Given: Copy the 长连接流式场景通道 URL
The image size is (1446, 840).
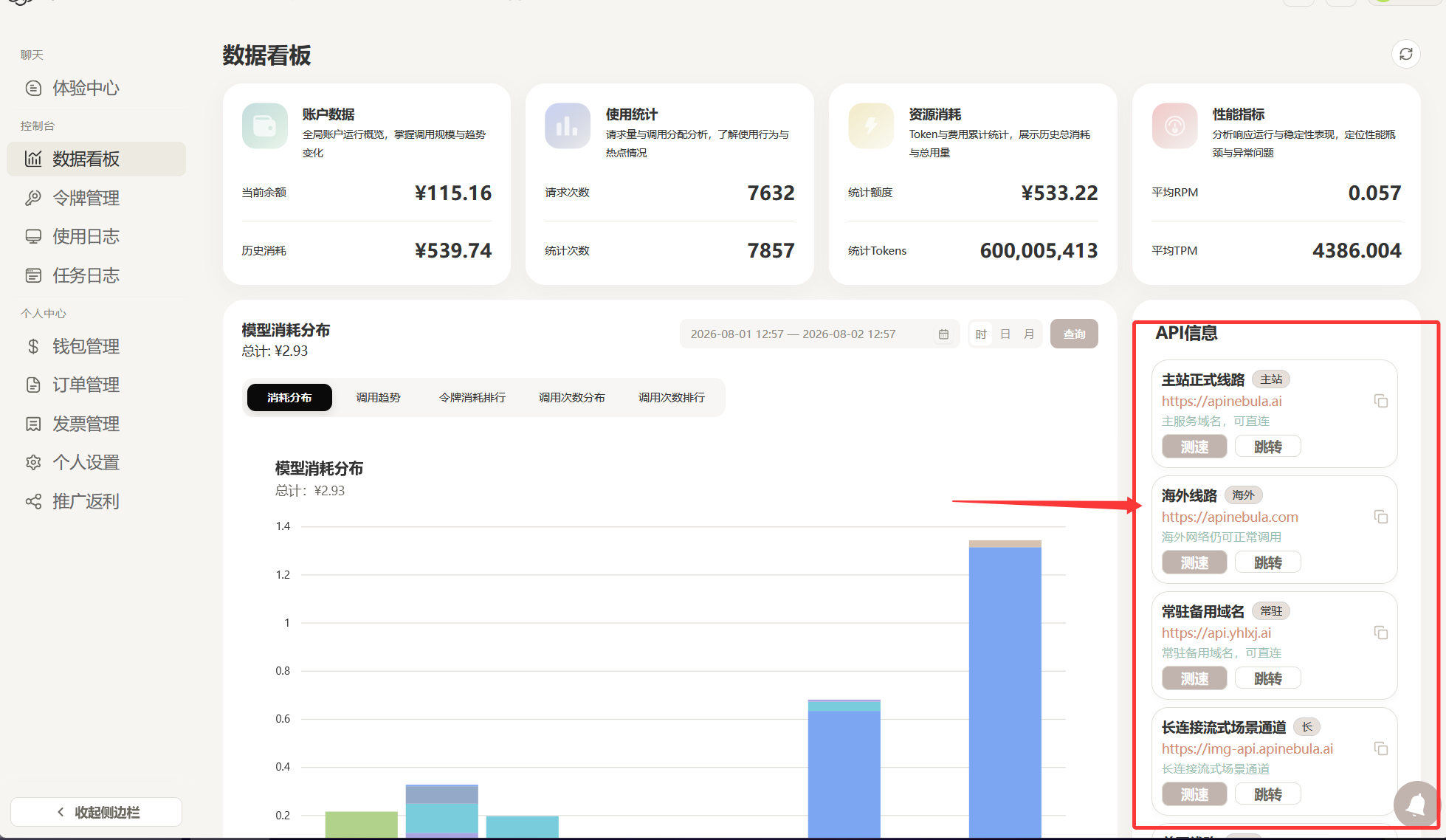Looking at the screenshot, I should coord(1381,748).
